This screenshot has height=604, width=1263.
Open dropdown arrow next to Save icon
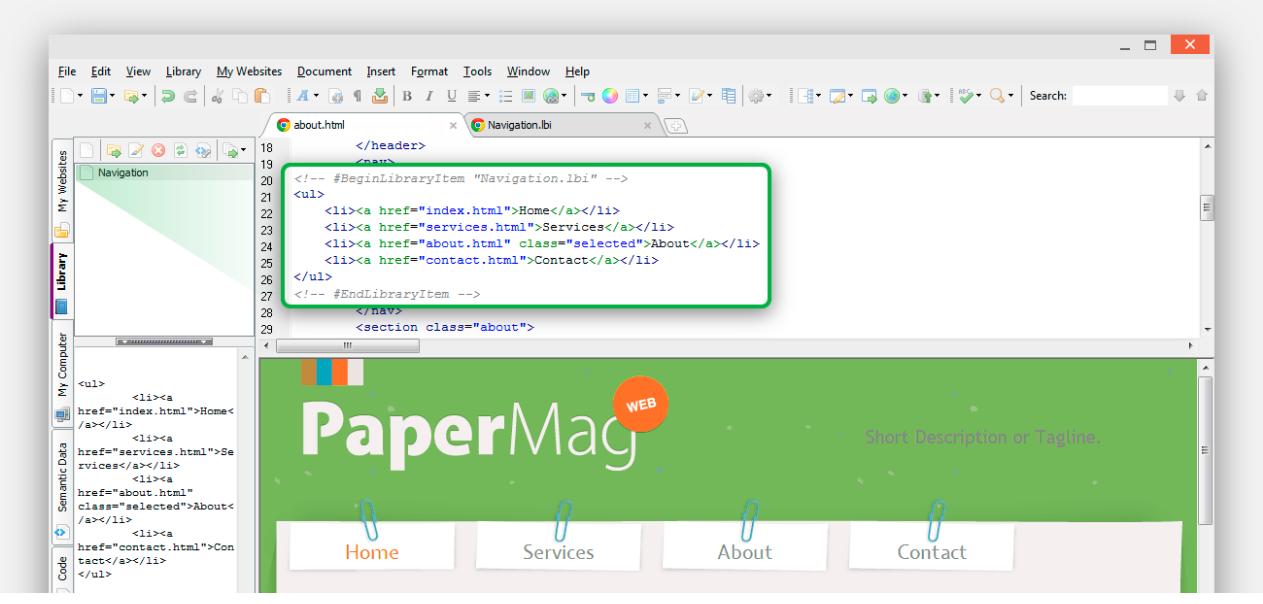click(112, 96)
